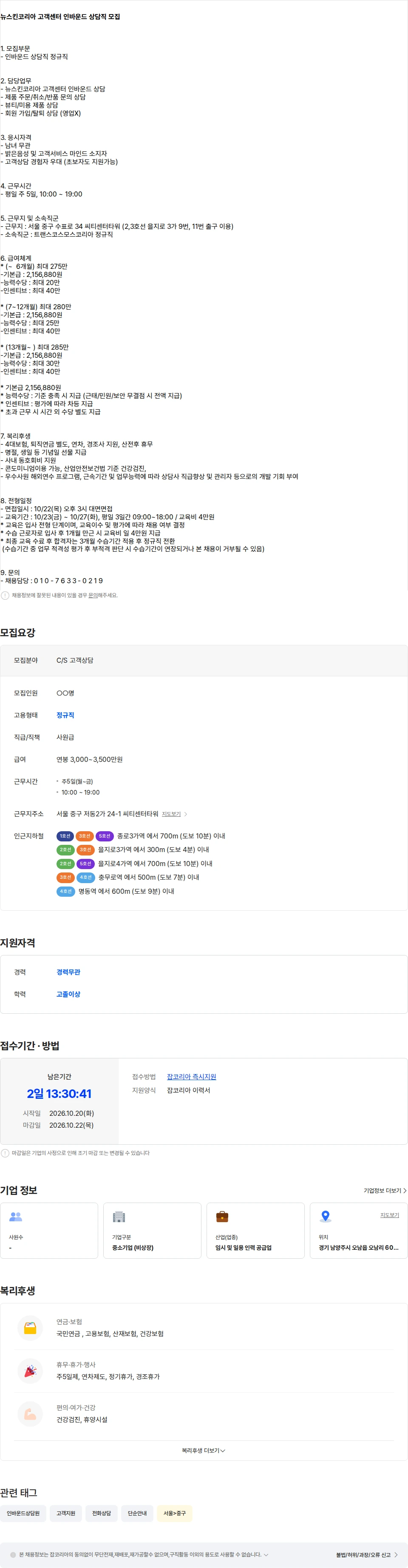The width and height of the screenshot is (408, 1568).
Task: Click 2호선 badge in 을지로3가역 row
Action: point(65,850)
